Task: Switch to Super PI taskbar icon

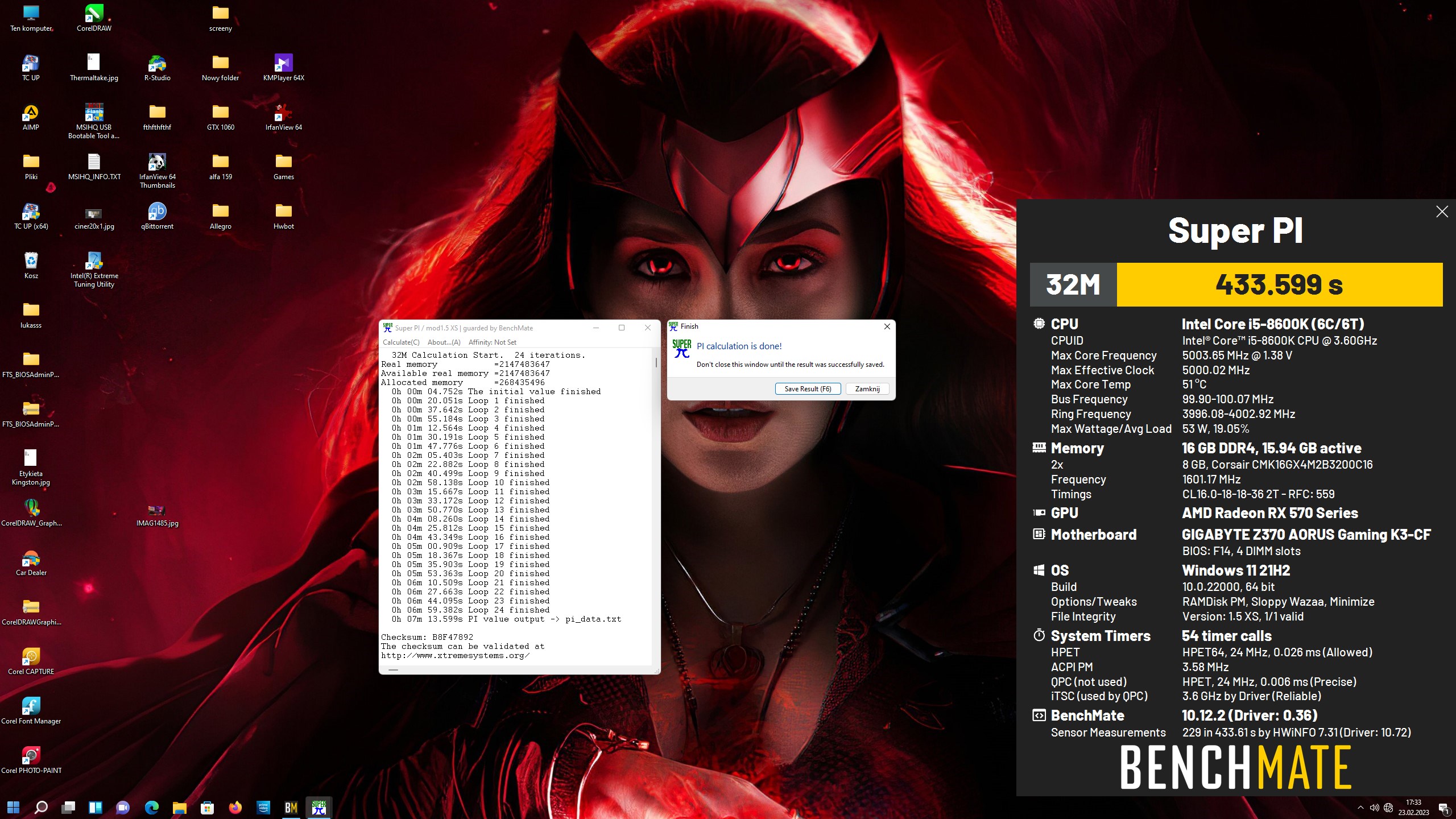Action: tap(318, 807)
